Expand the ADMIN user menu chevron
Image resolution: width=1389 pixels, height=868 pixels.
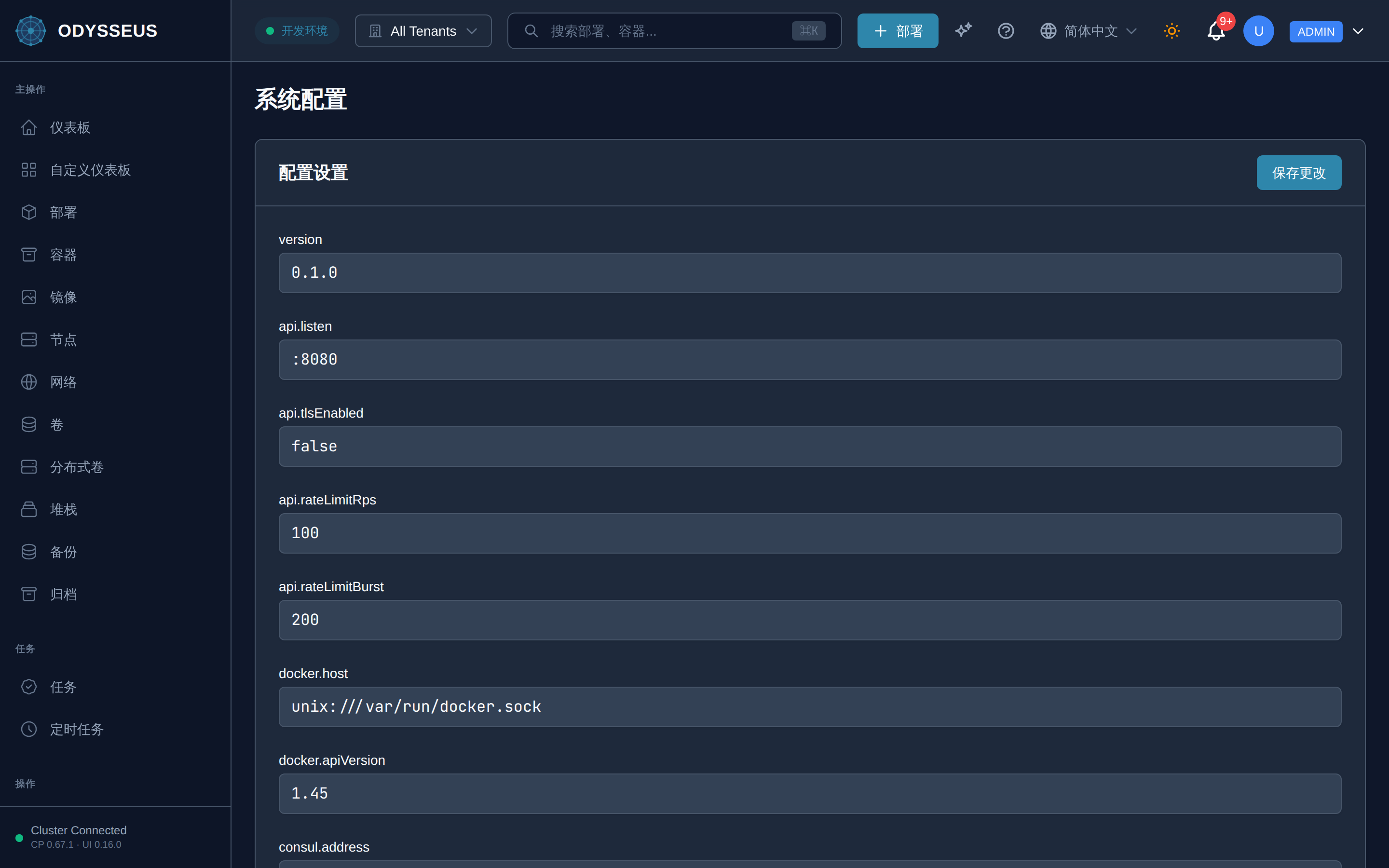[x=1358, y=31]
